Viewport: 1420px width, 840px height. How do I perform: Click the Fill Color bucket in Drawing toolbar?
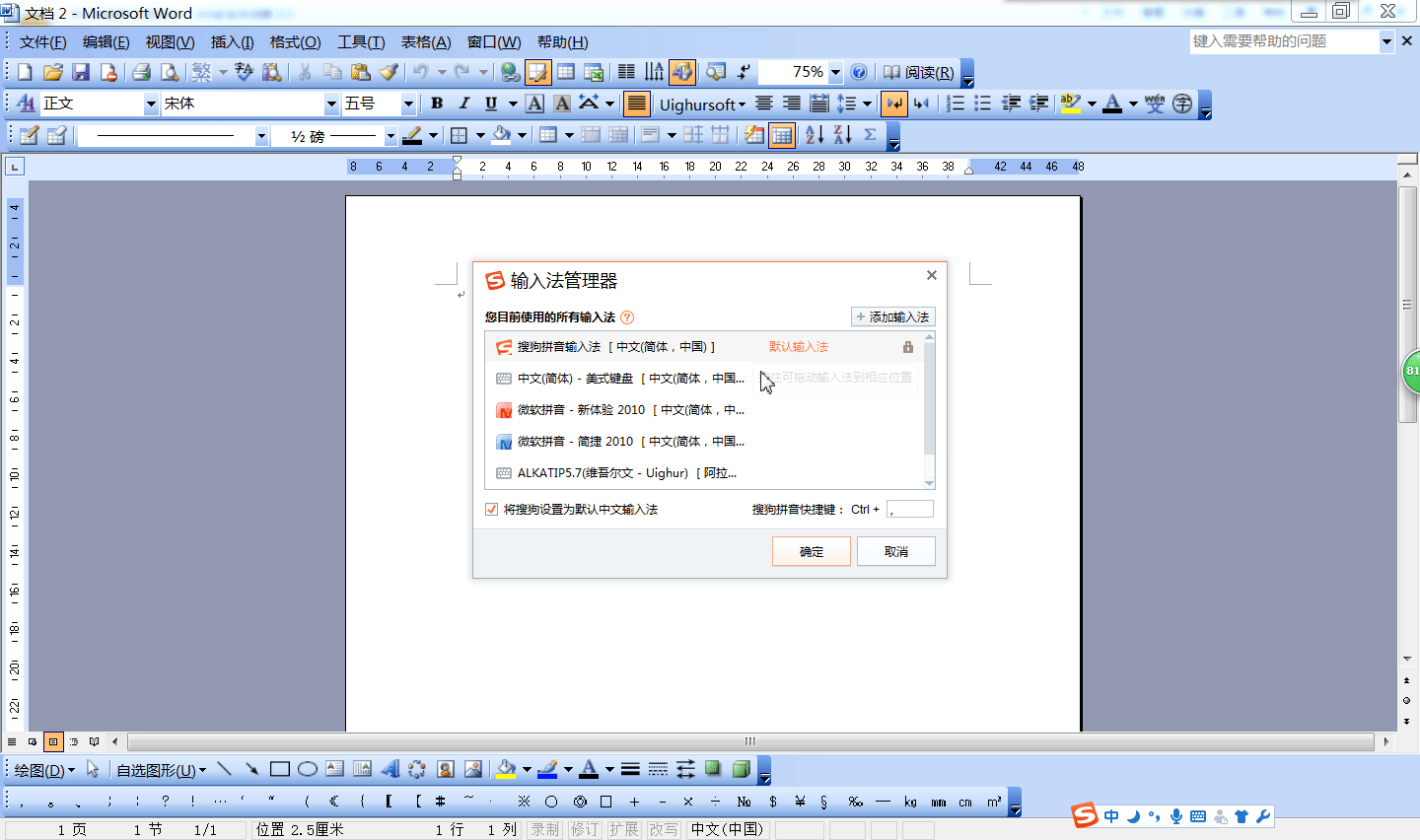[x=507, y=769]
